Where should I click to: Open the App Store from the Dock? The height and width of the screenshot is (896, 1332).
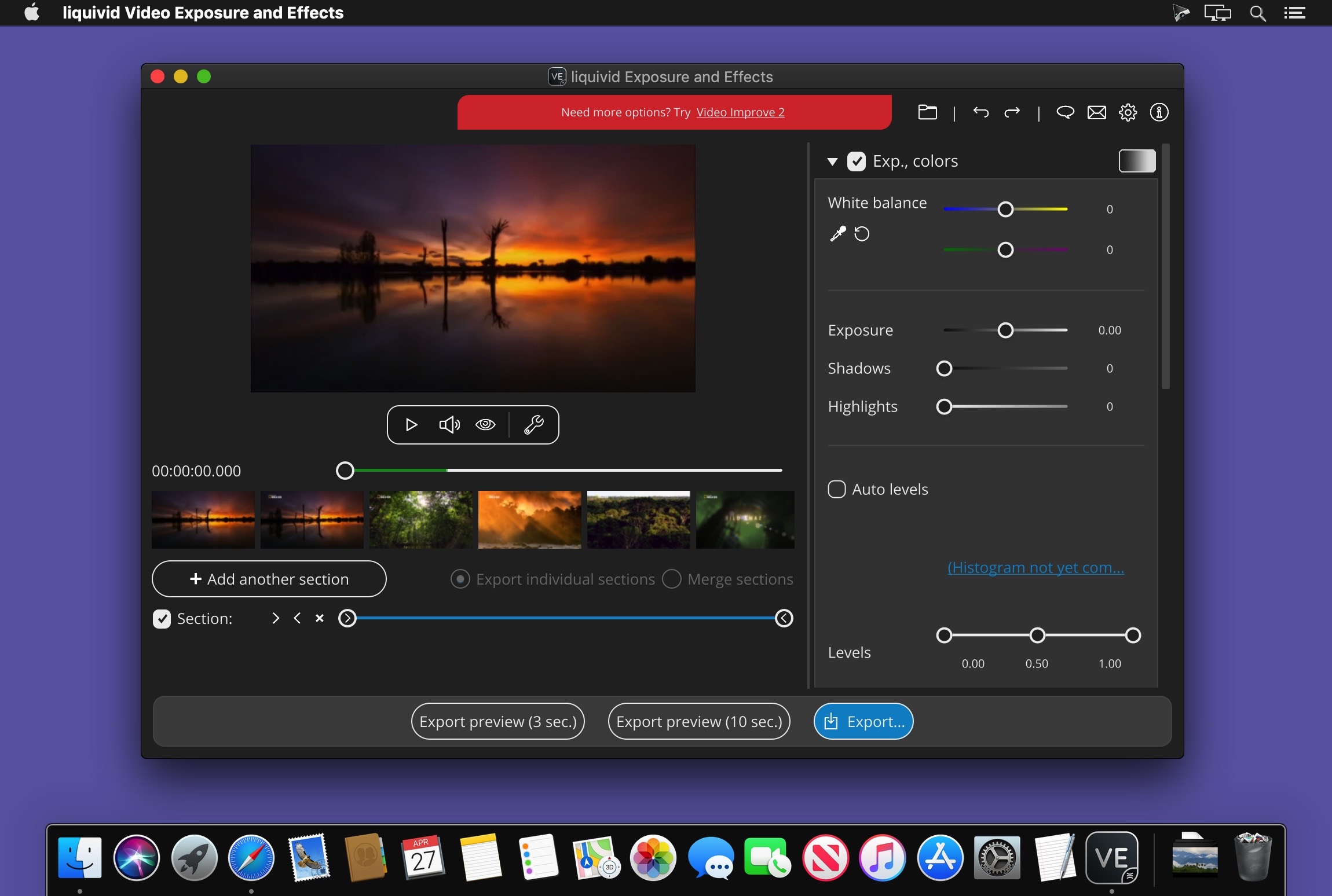click(x=940, y=858)
